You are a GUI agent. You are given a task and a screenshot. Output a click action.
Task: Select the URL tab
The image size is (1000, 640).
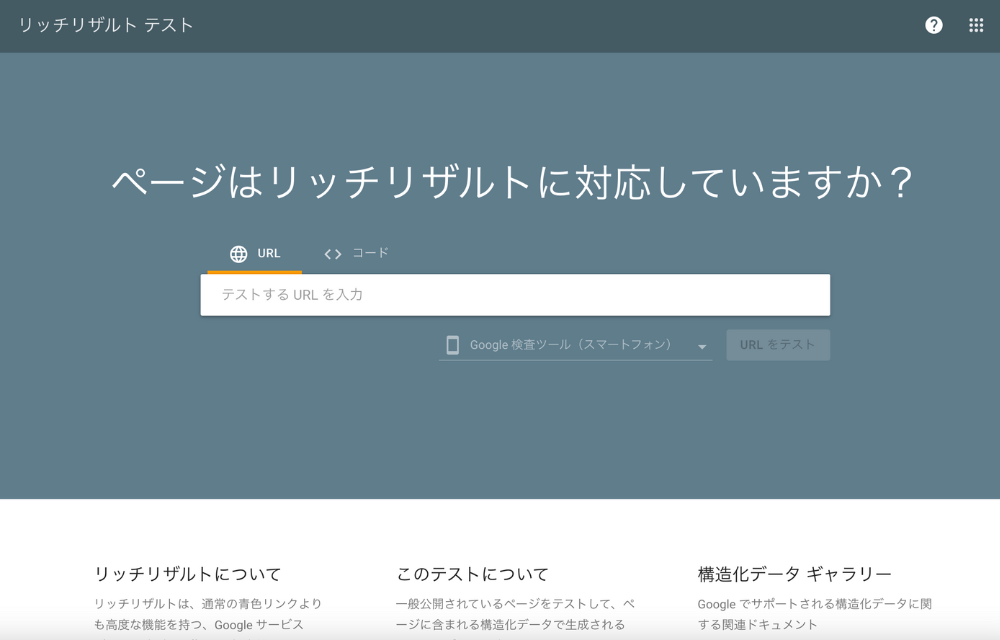click(x=255, y=253)
